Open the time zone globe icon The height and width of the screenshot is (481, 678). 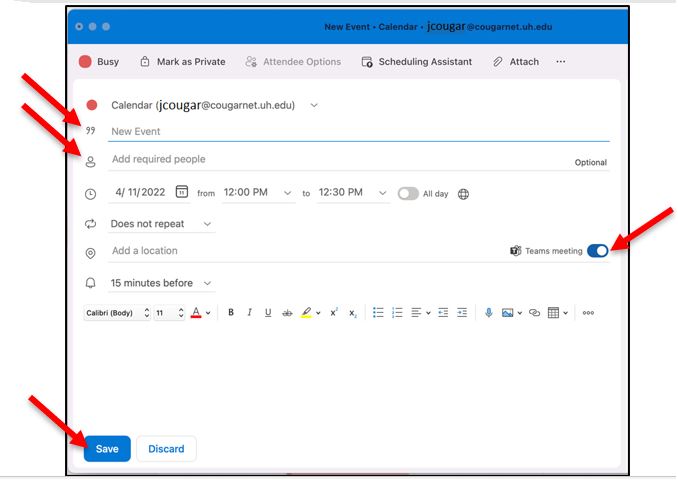coord(463,194)
